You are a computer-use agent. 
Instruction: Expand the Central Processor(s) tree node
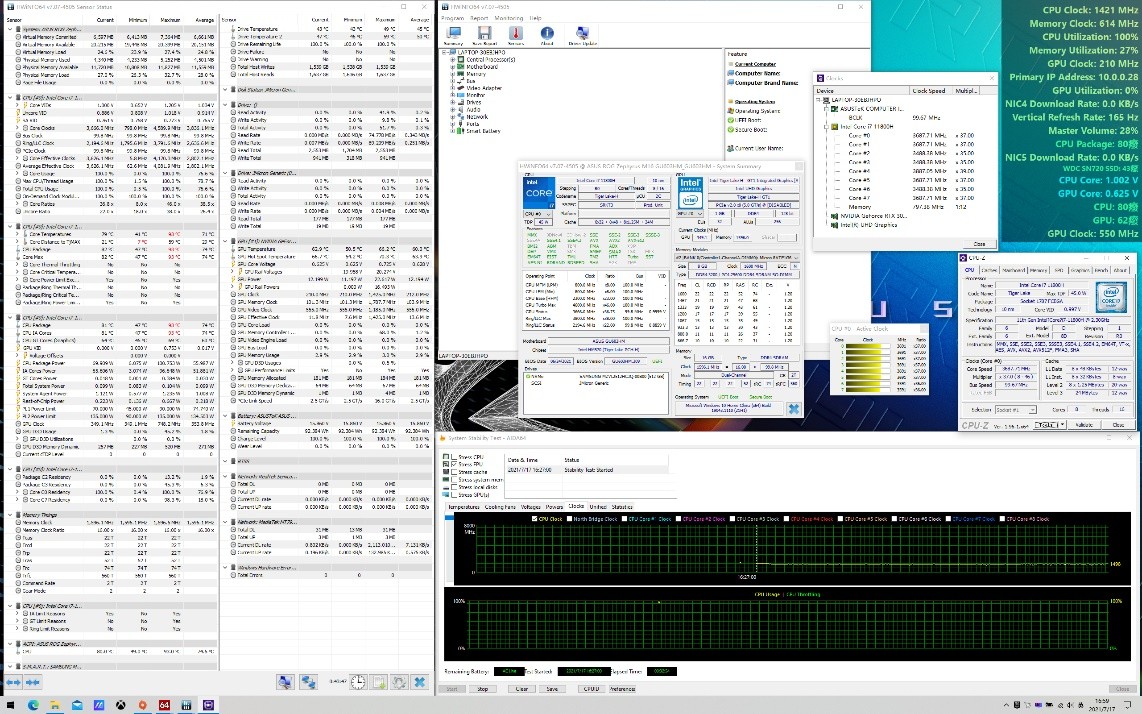pos(453,59)
